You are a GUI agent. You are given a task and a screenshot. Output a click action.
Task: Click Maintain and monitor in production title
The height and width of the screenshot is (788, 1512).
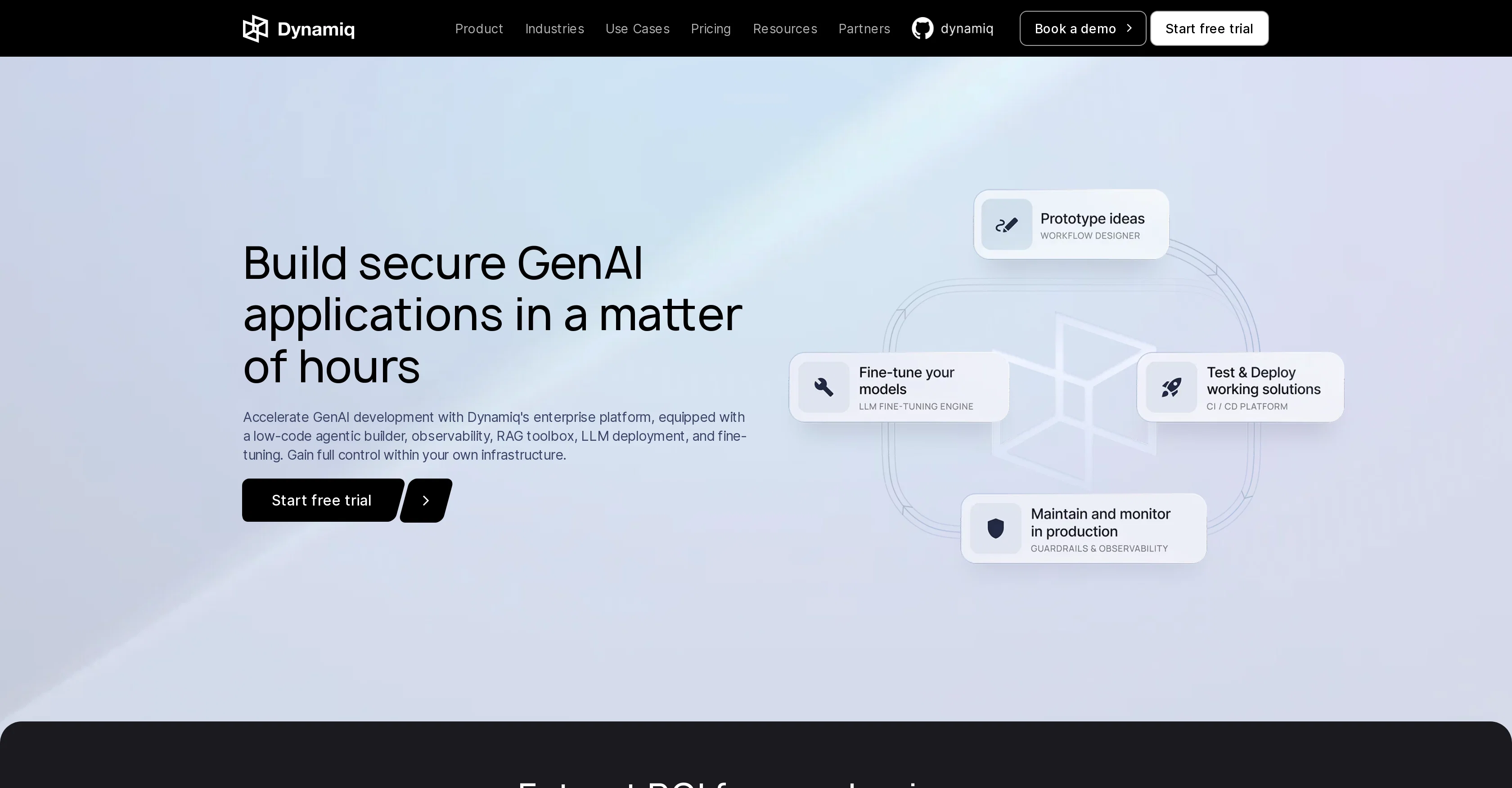pos(1101,523)
